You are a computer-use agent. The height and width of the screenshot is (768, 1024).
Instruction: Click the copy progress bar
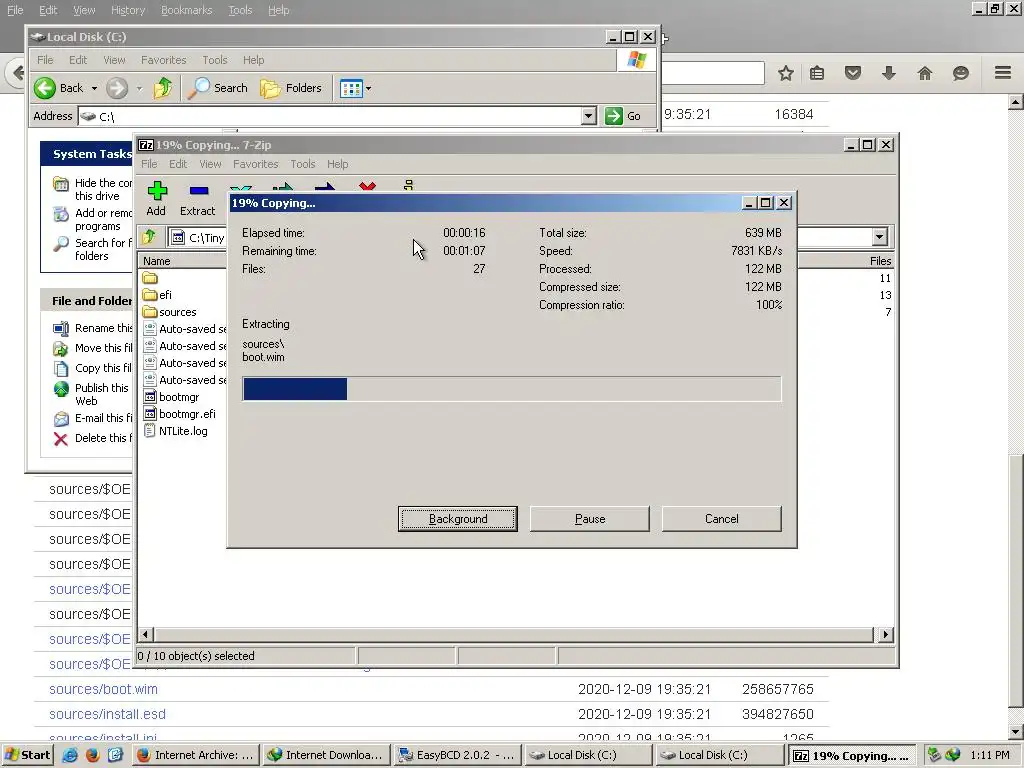coord(511,389)
